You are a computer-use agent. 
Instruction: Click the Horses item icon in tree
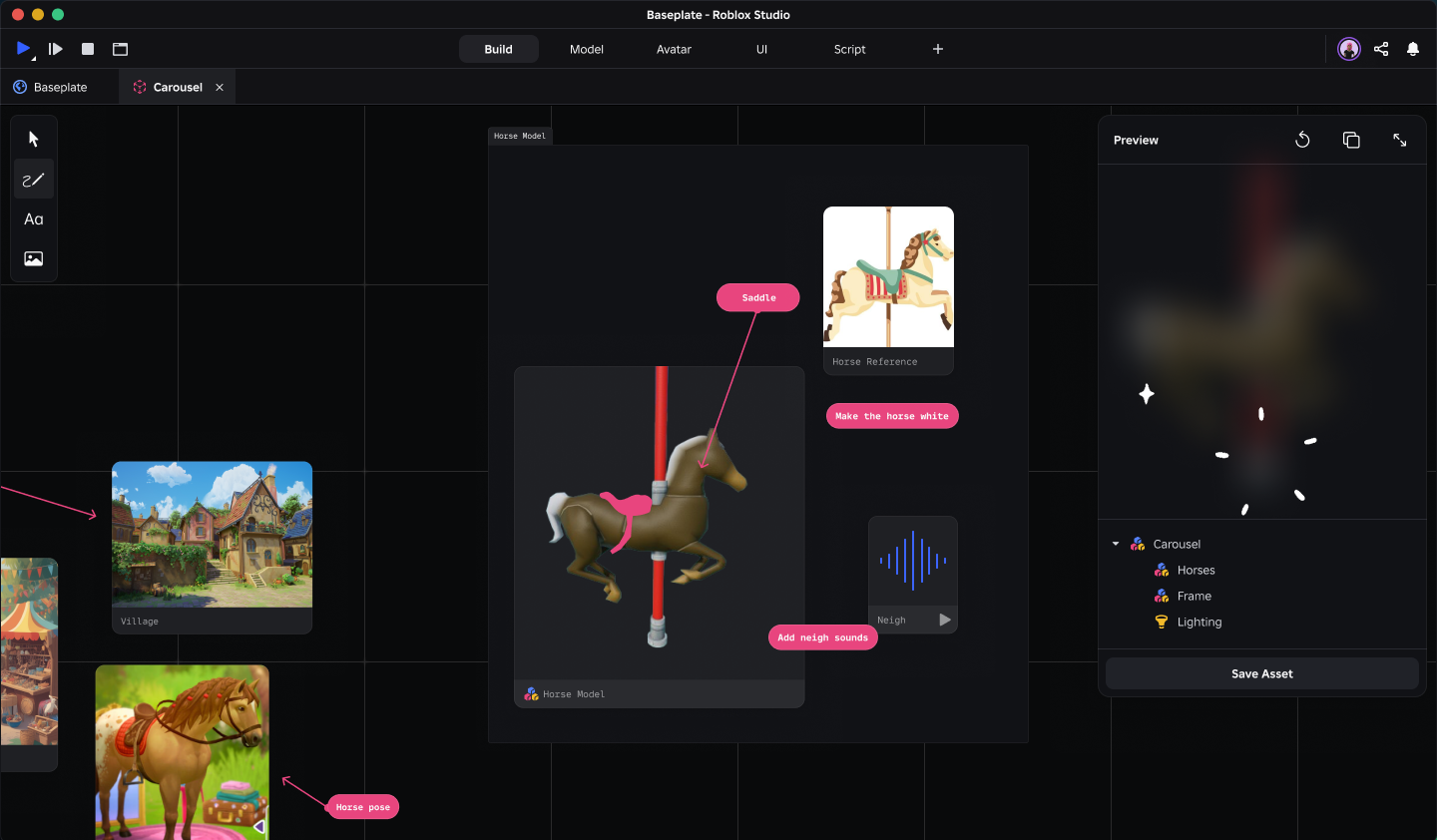click(x=1162, y=570)
